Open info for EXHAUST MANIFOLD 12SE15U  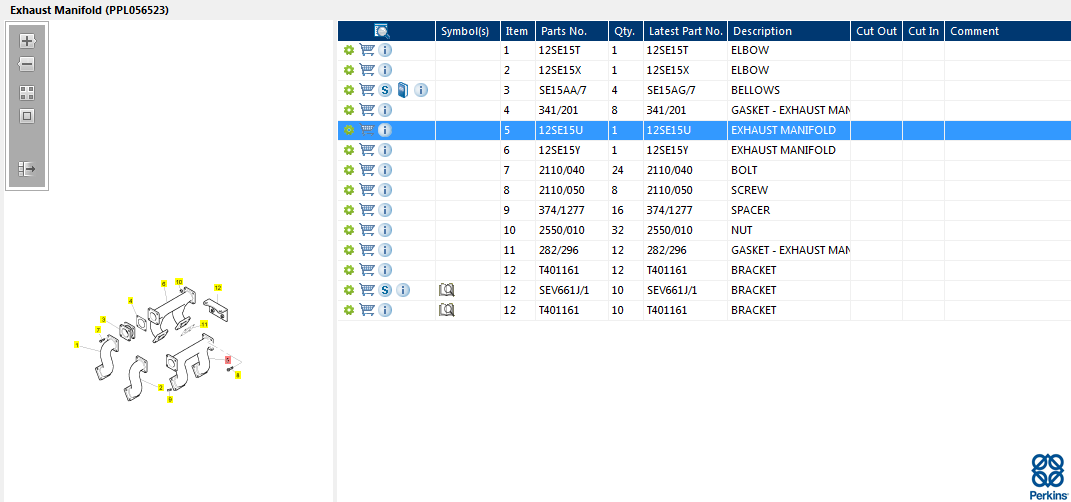(385, 130)
